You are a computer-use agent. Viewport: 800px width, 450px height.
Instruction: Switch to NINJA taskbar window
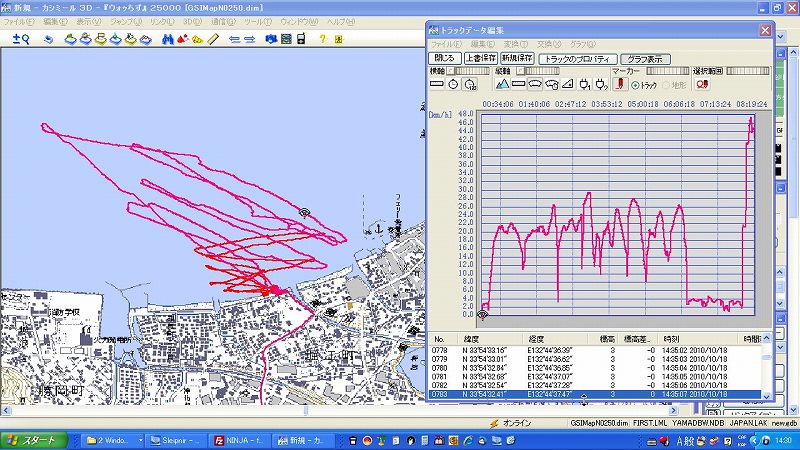point(239,440)
